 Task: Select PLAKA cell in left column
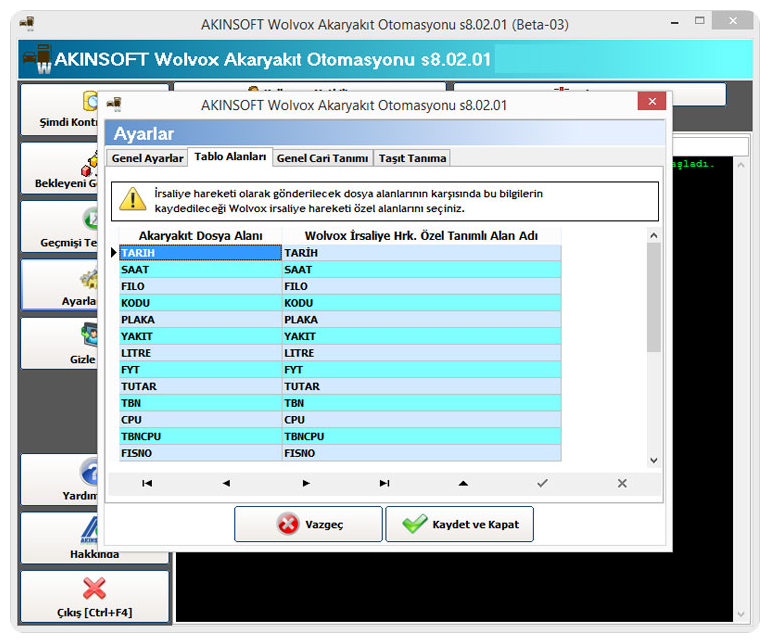(200, 319)
